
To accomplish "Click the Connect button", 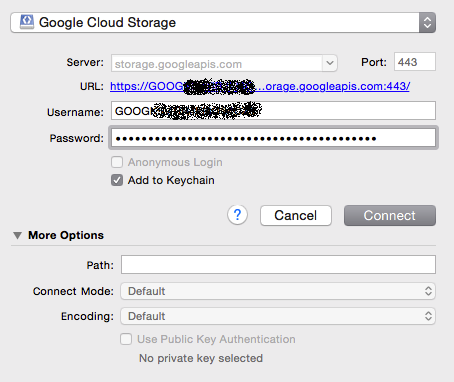I will coord(390,215).
